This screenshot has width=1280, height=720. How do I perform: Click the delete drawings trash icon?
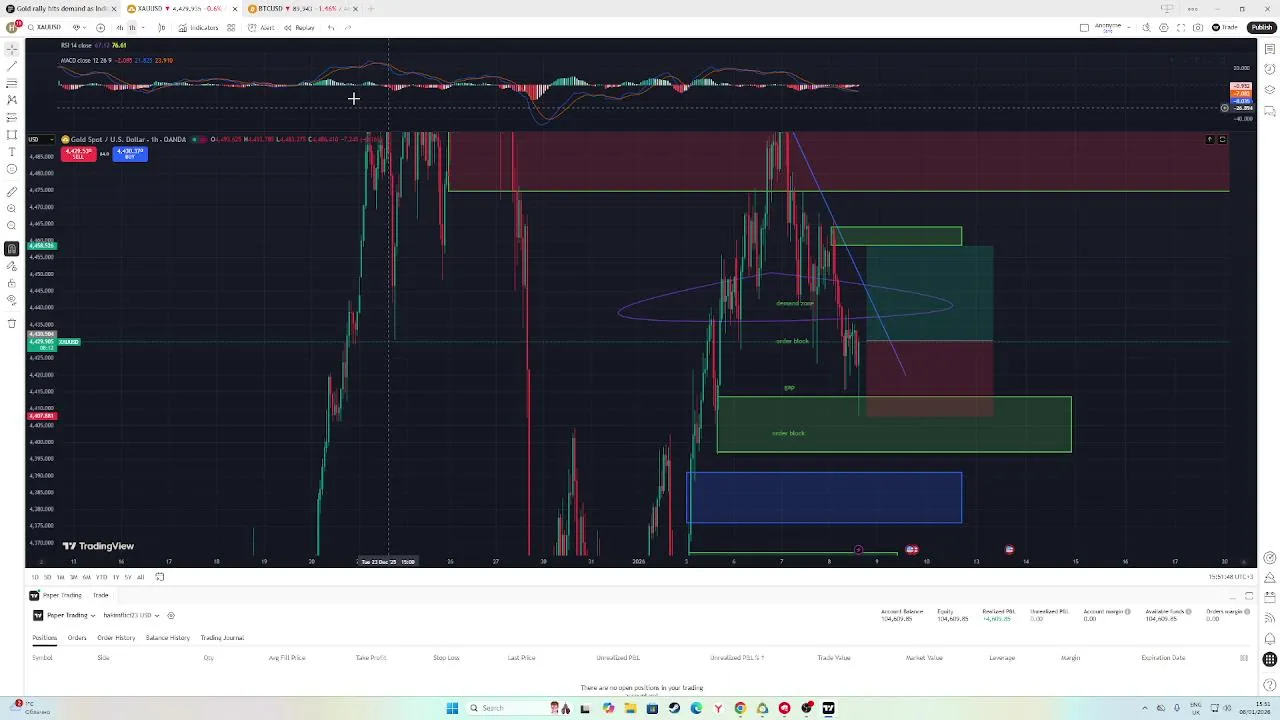12,322
